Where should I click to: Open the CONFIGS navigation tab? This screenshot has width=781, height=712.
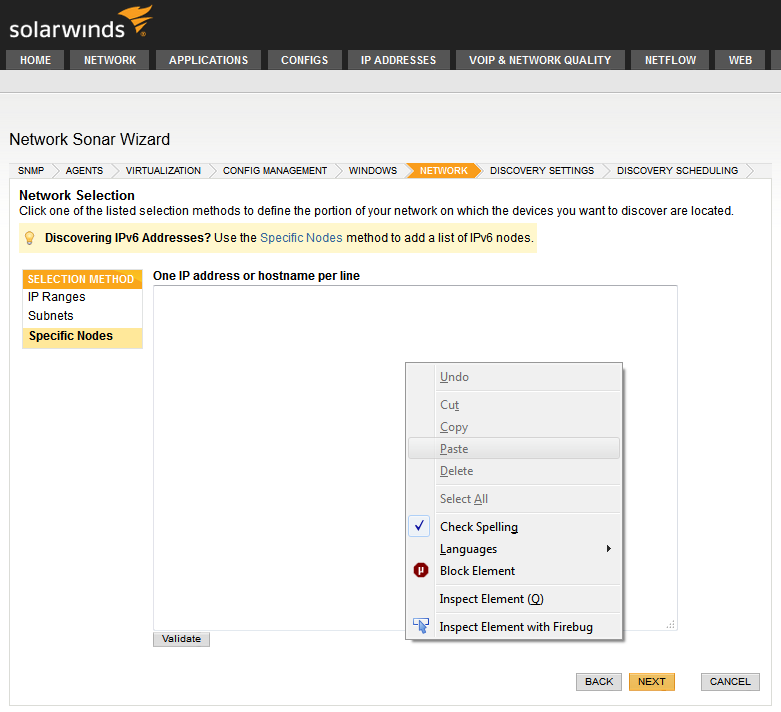pos(305,60)
